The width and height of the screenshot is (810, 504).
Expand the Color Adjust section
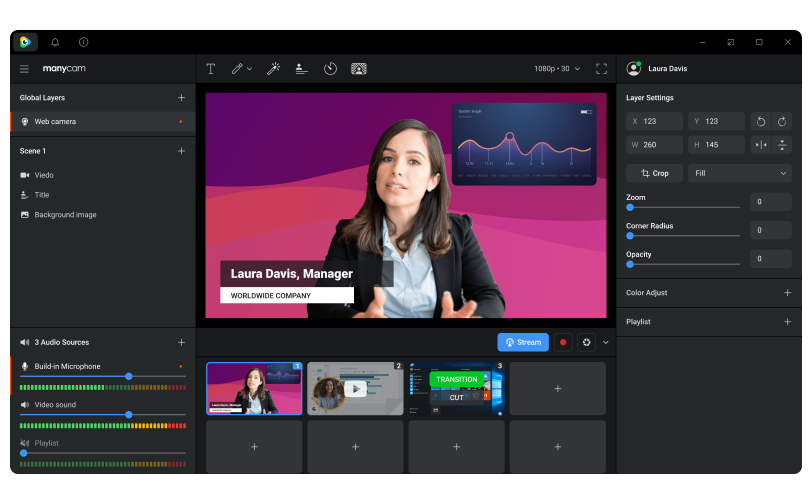coord(787,293)
